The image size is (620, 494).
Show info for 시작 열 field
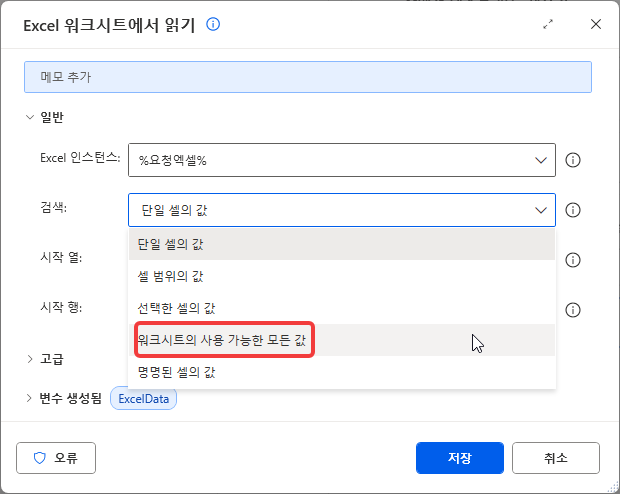pos(573,260)
